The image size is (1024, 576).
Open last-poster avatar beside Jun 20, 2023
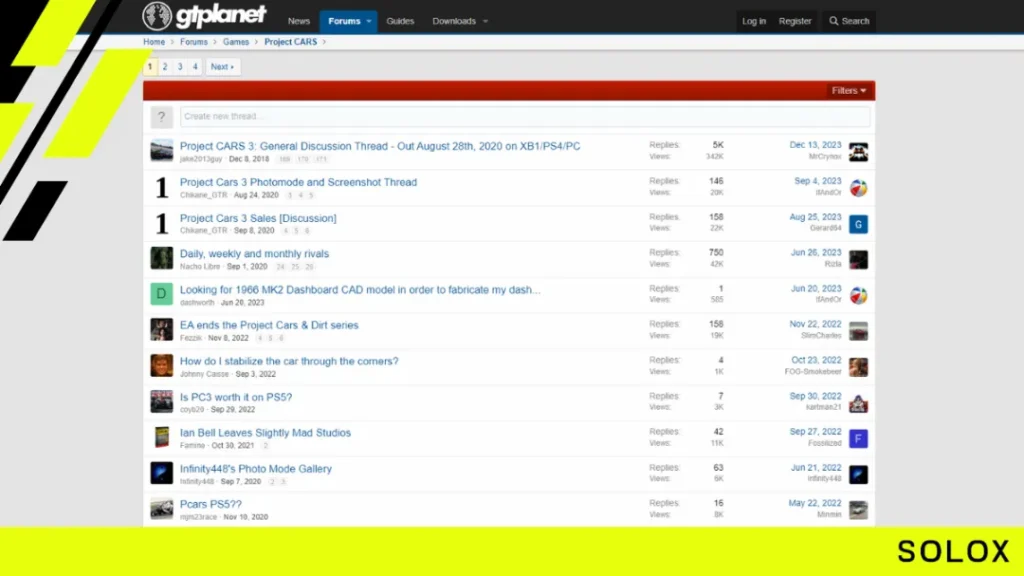[858, 295]
